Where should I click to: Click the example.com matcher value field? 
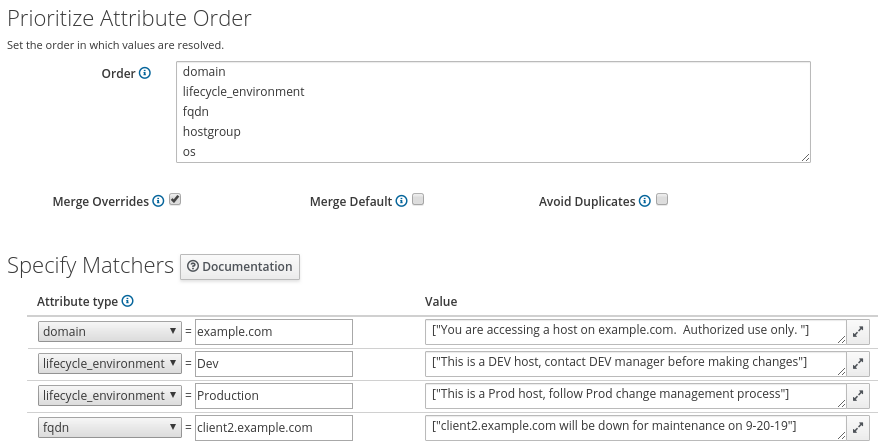(x=274, y=332)
